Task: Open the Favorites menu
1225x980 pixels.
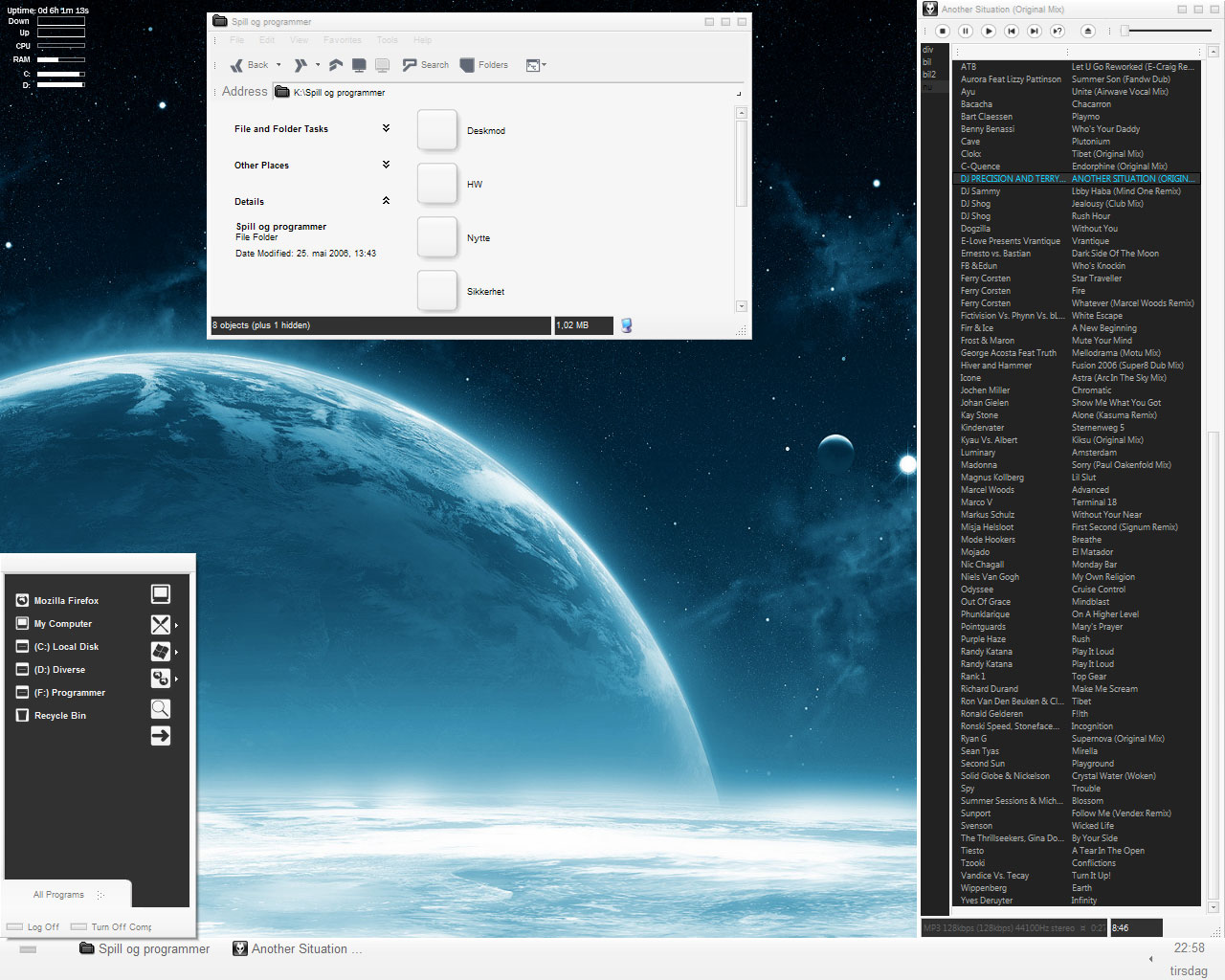Action: (x=342, y=40)
